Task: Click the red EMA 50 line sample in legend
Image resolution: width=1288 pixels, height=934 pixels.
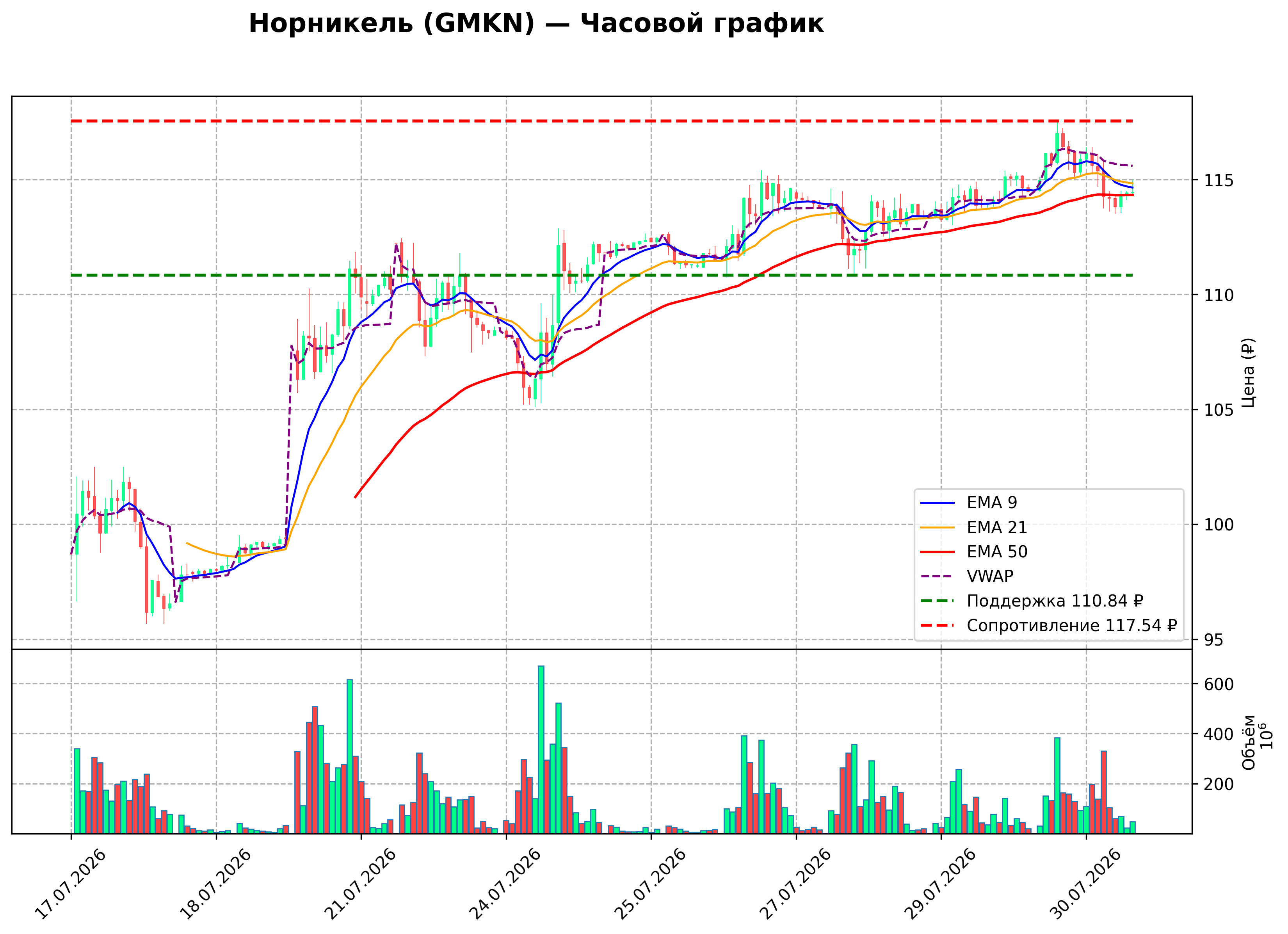Action: point(937,552)
